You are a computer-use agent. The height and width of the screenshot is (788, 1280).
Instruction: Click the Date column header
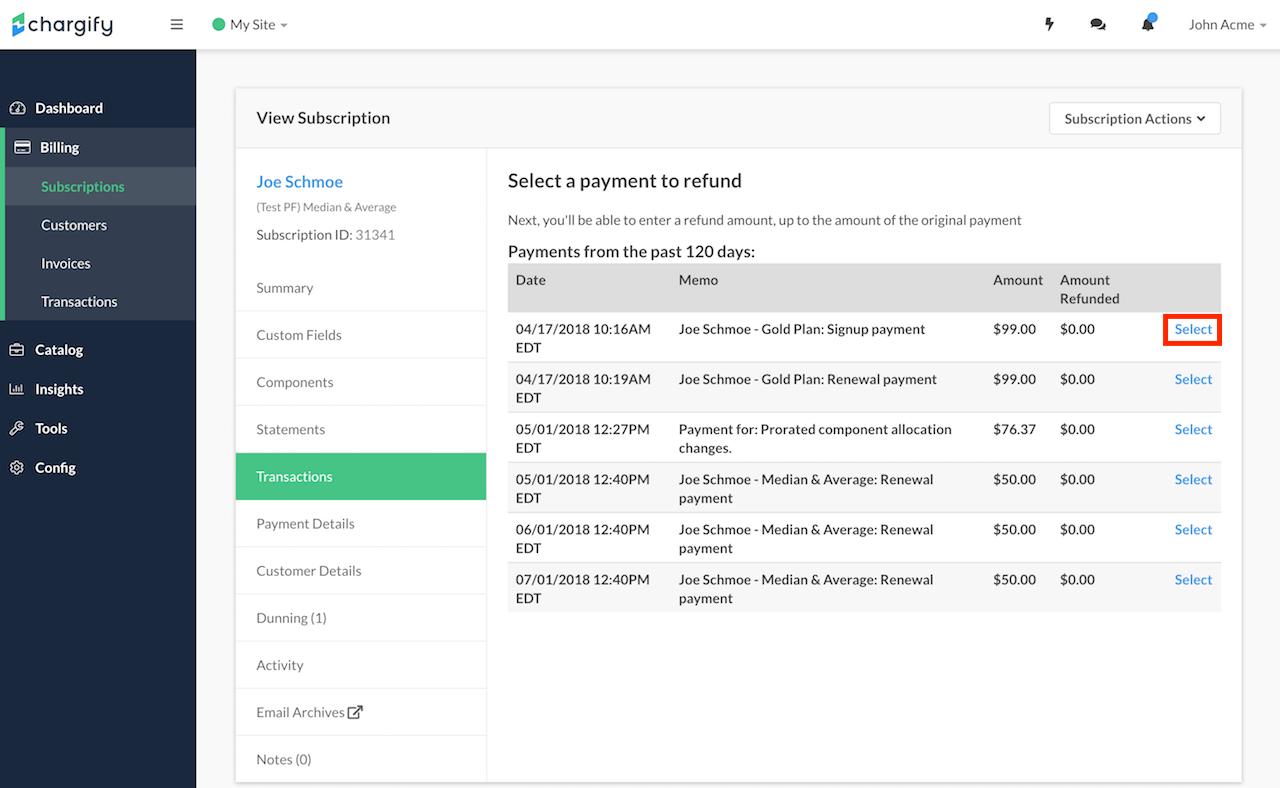click(x=531, y=280)
